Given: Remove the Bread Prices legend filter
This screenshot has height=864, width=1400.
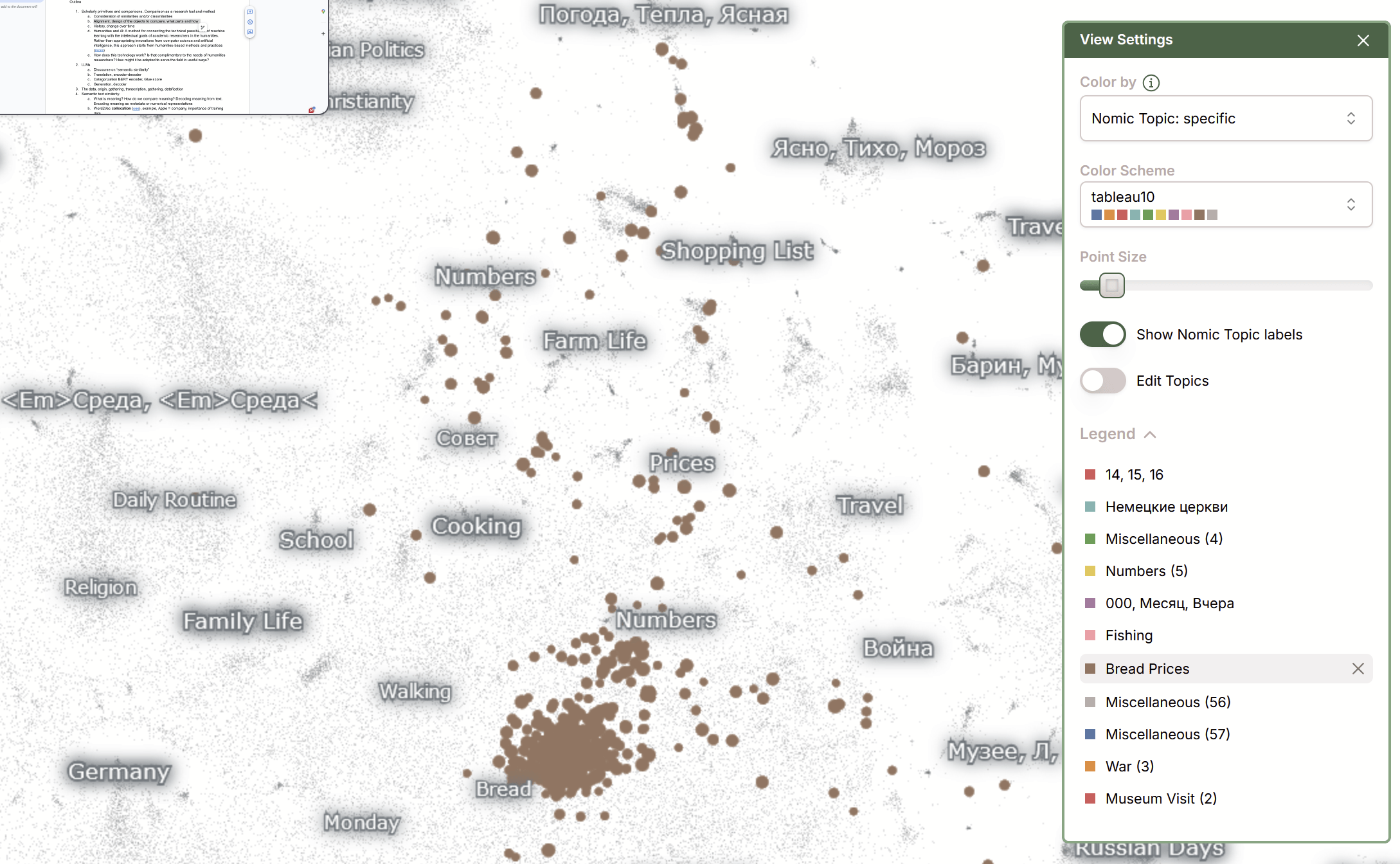Looking at the screenshot, I should tap(1358, 669).
